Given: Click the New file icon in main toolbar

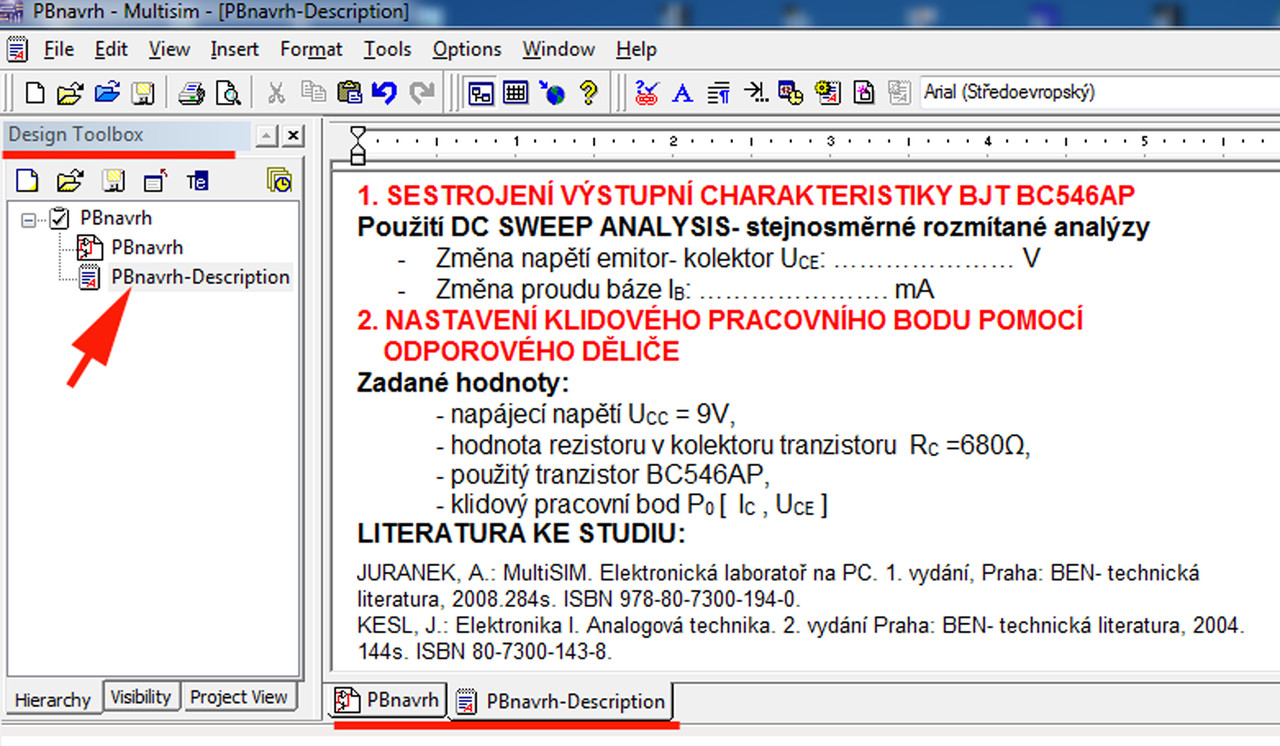Looking at the screenshot, I should 35,93.
